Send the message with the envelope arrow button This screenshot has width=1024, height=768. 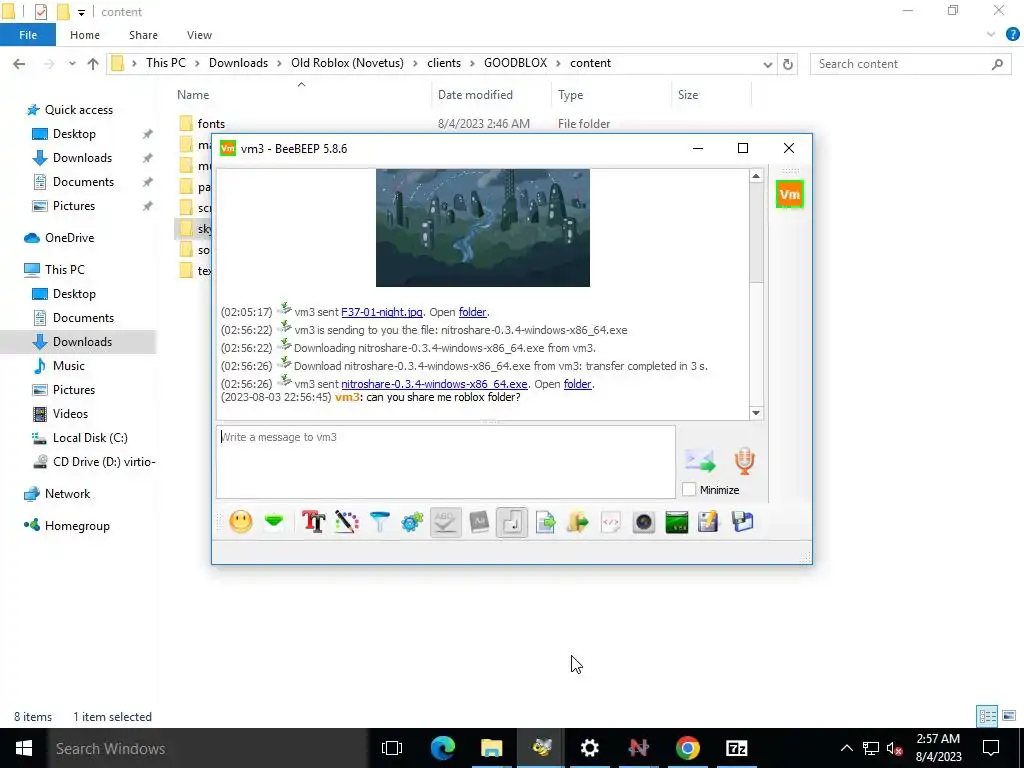(x=700, y=460)
